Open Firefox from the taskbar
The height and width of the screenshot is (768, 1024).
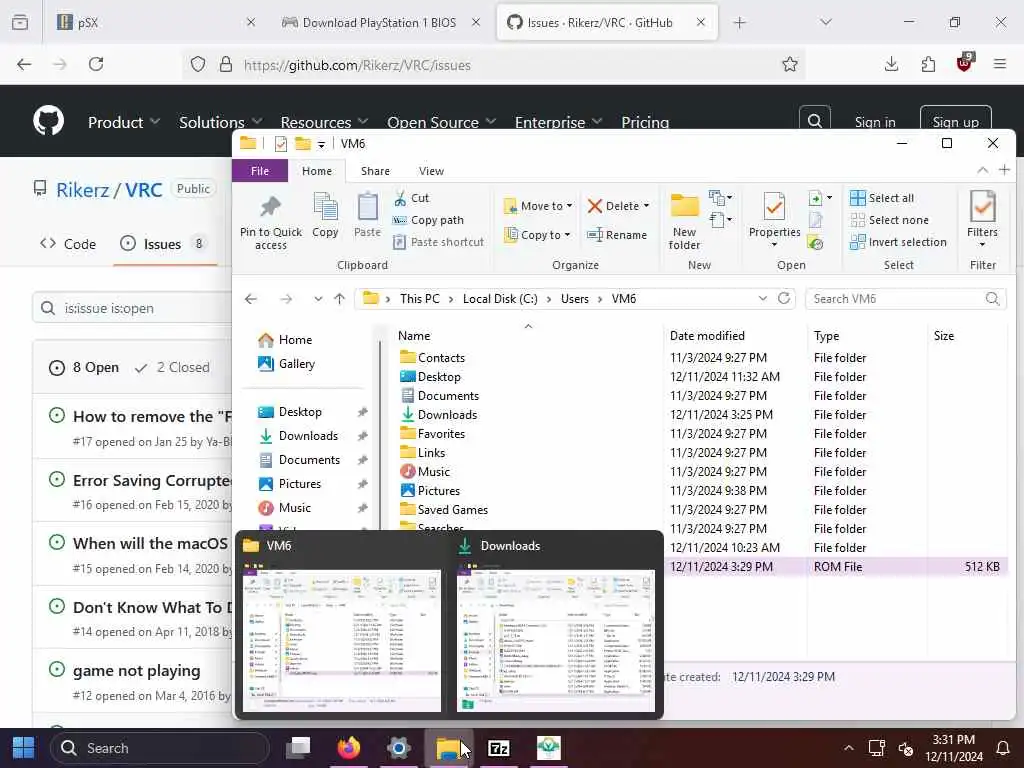coord(349,748)
